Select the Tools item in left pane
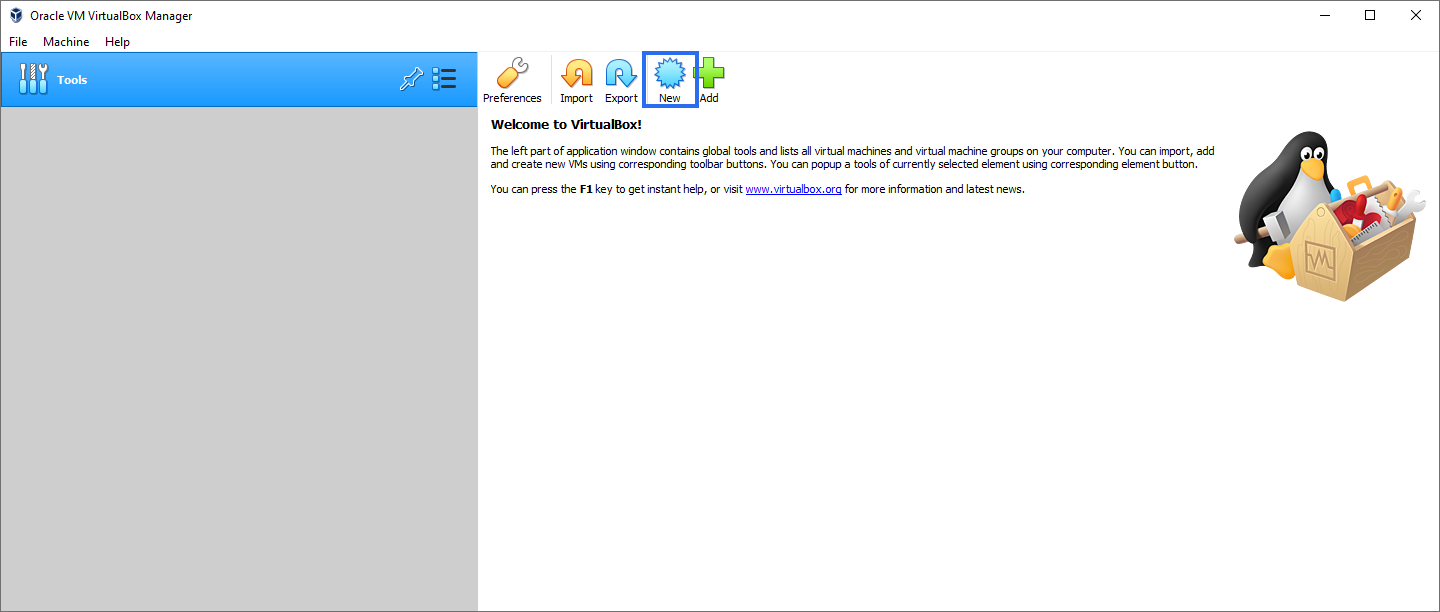 click(239, 80)
